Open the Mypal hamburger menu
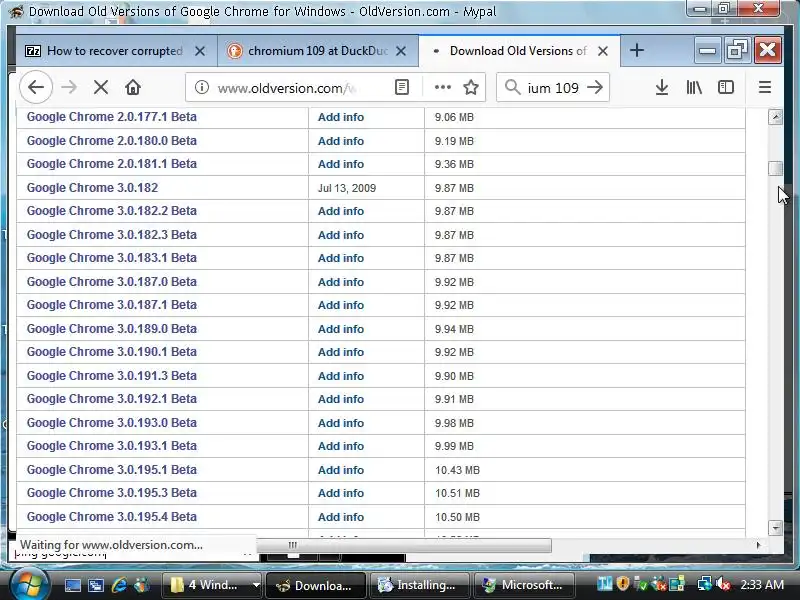 764,87
